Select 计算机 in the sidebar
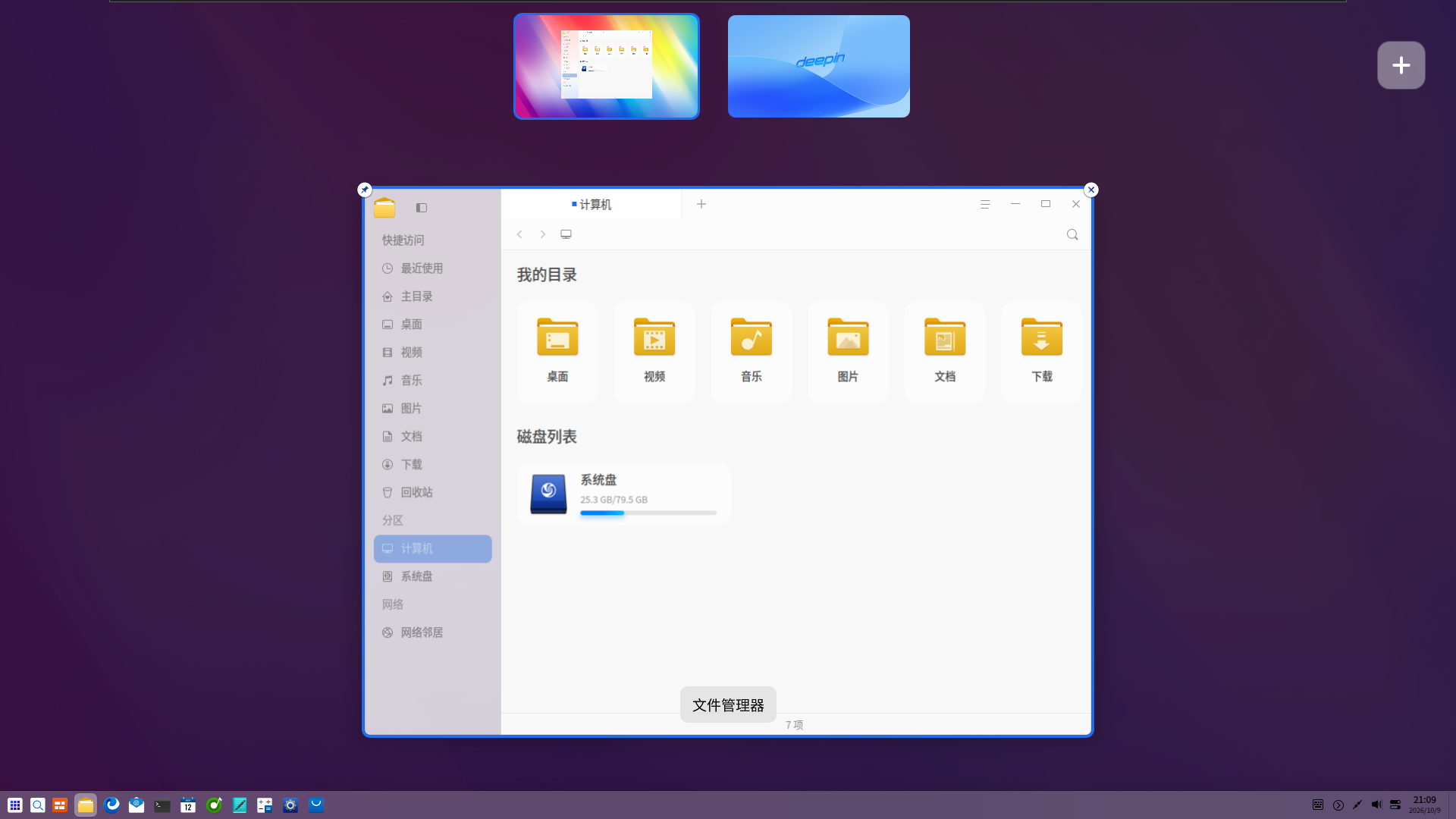Viewport: 1456px width, 819px height. [432, 549]
